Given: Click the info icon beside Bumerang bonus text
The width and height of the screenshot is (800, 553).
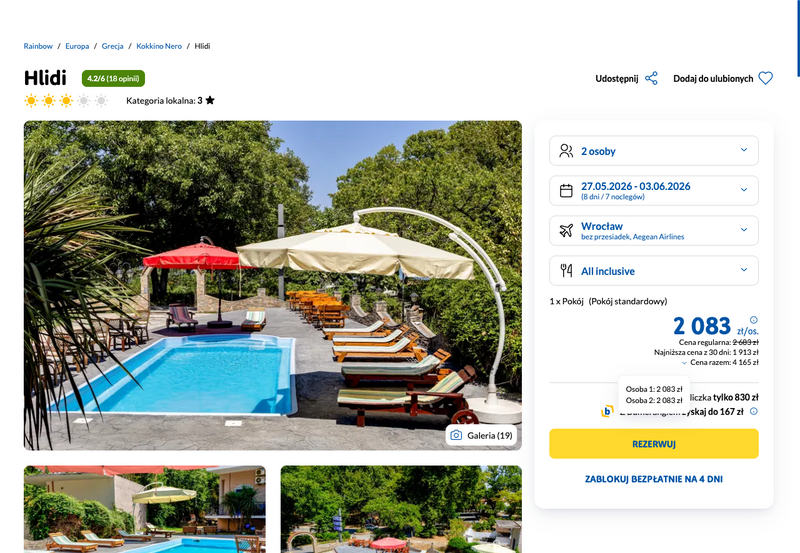Looking at the screenshot, I should click(754, 411).
